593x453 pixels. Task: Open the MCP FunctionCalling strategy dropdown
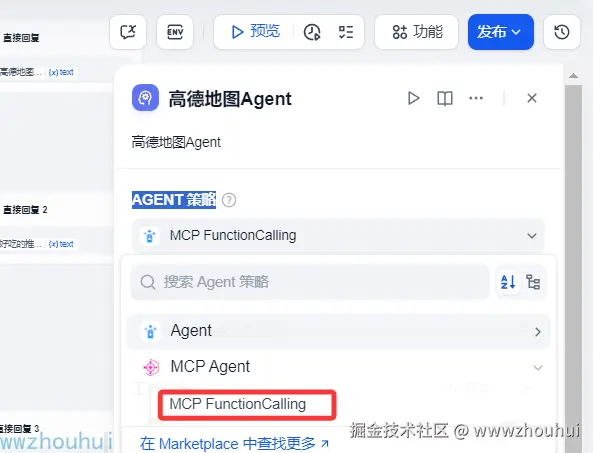click(x=338, y=236)
